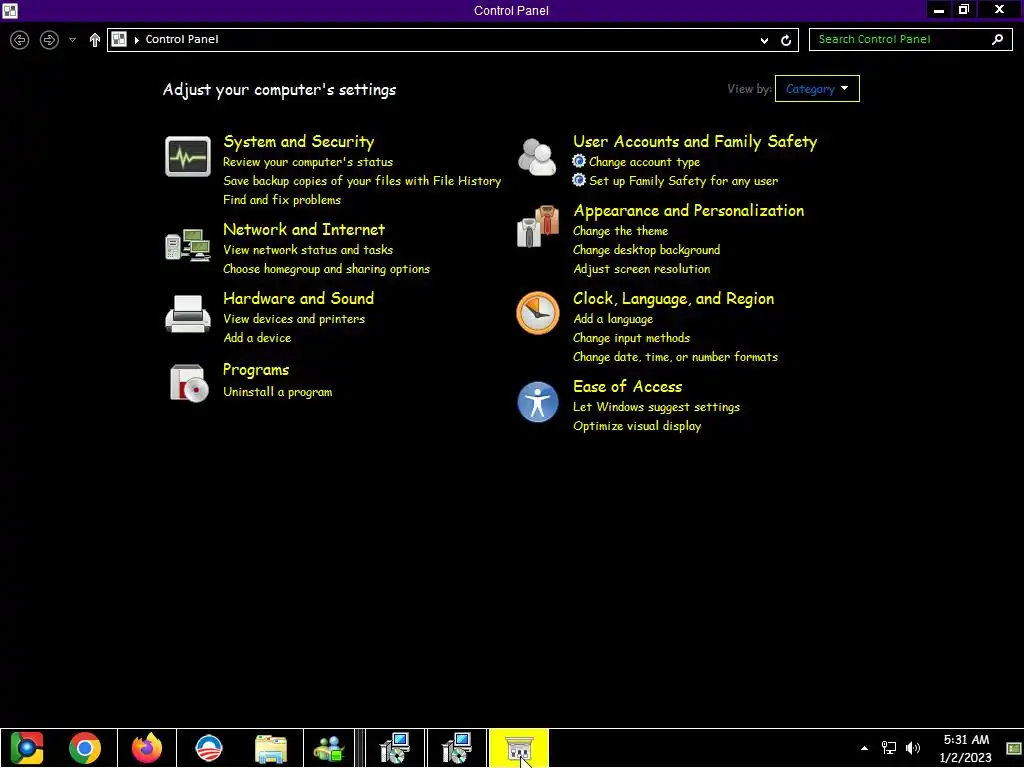Click Let Windows suggest settings
1024x768 pixels.
coord(656,407)
